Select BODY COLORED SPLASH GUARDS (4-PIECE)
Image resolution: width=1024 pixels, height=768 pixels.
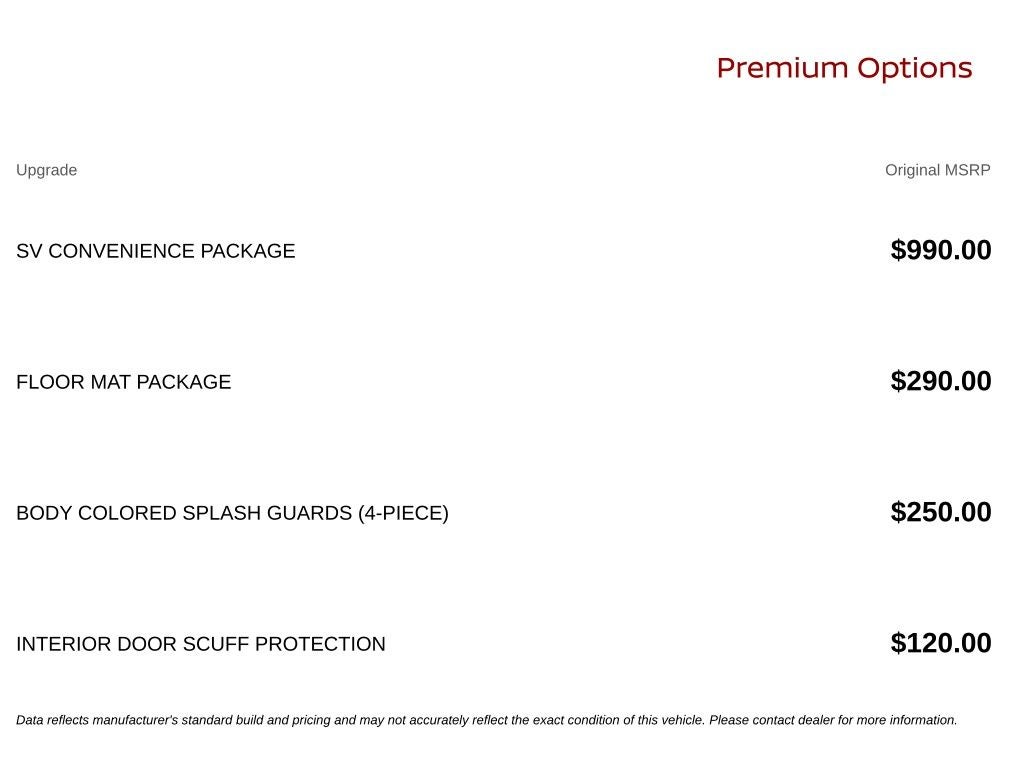(x=232, y=513)
